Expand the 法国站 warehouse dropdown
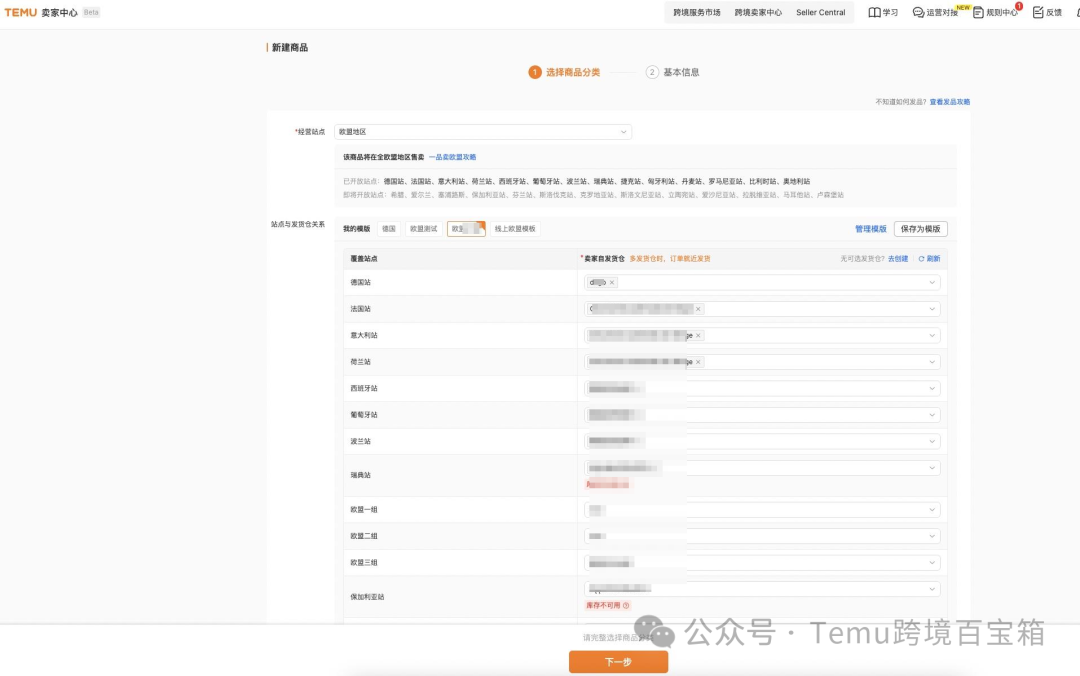 coord(932,309)
